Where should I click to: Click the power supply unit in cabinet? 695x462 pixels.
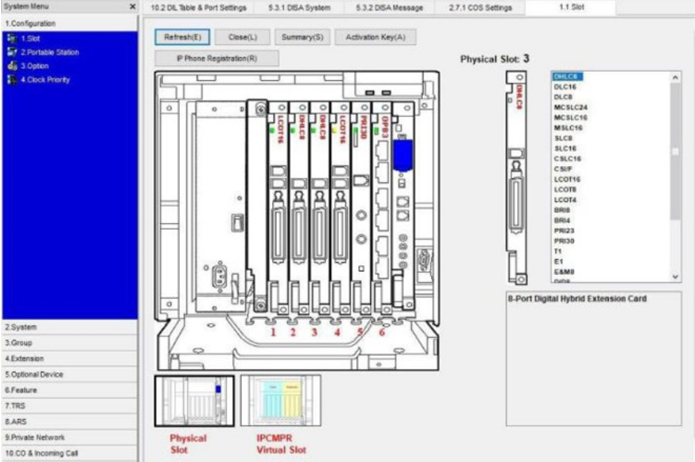tap(220, 206)
